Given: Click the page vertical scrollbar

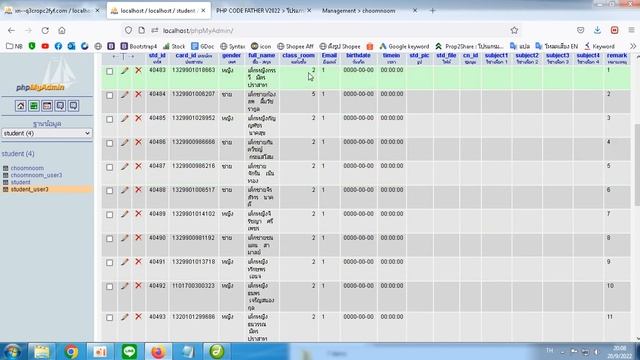Looking at the screenshot, I should pos(637,165).
